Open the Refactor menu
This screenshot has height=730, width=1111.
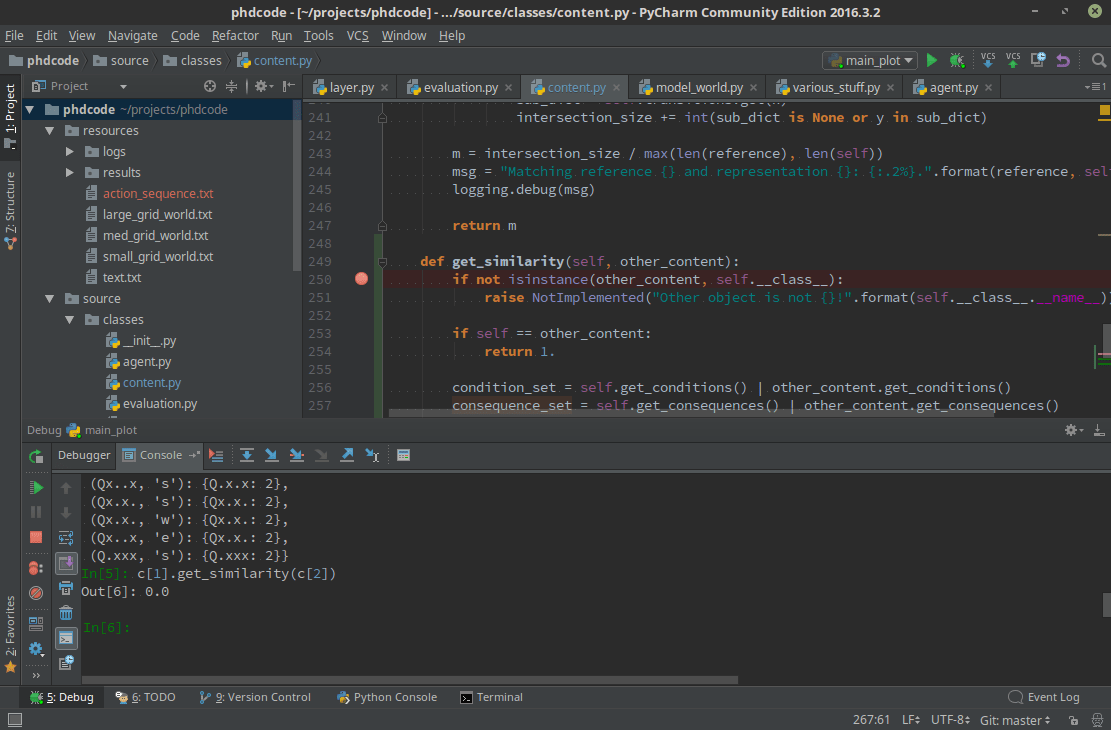point(235,35)
